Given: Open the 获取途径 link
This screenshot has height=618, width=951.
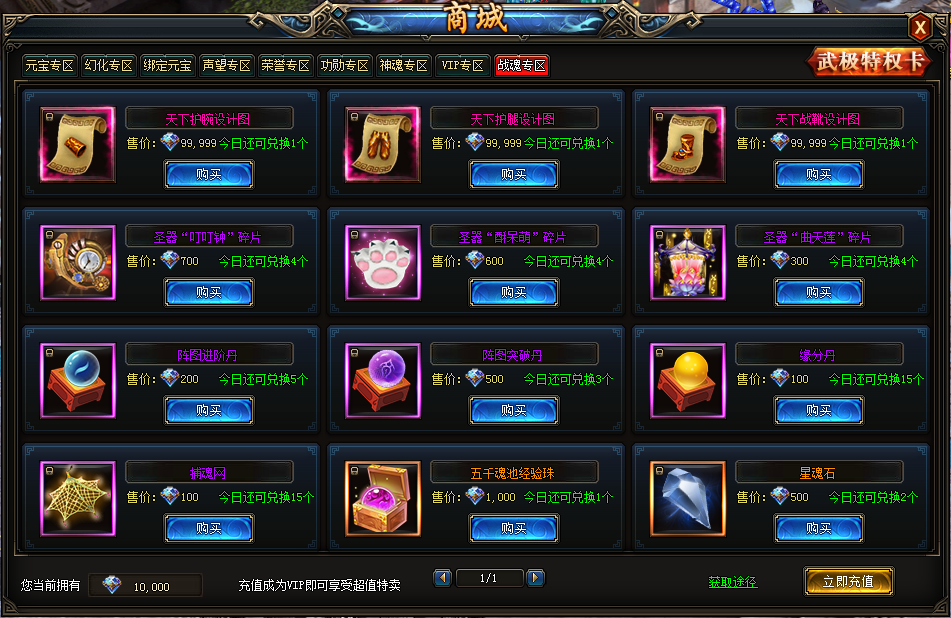Looking at the screenshot, I should pyautogui.click(x=733, y=582).
